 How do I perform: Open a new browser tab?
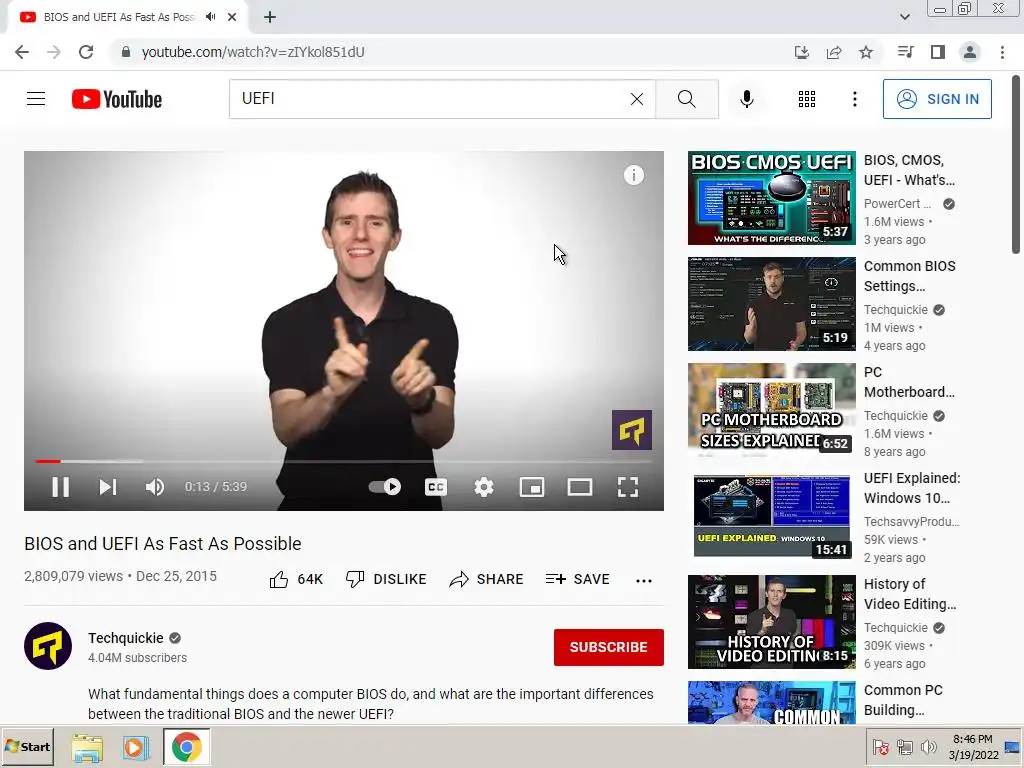pos(270,18)
